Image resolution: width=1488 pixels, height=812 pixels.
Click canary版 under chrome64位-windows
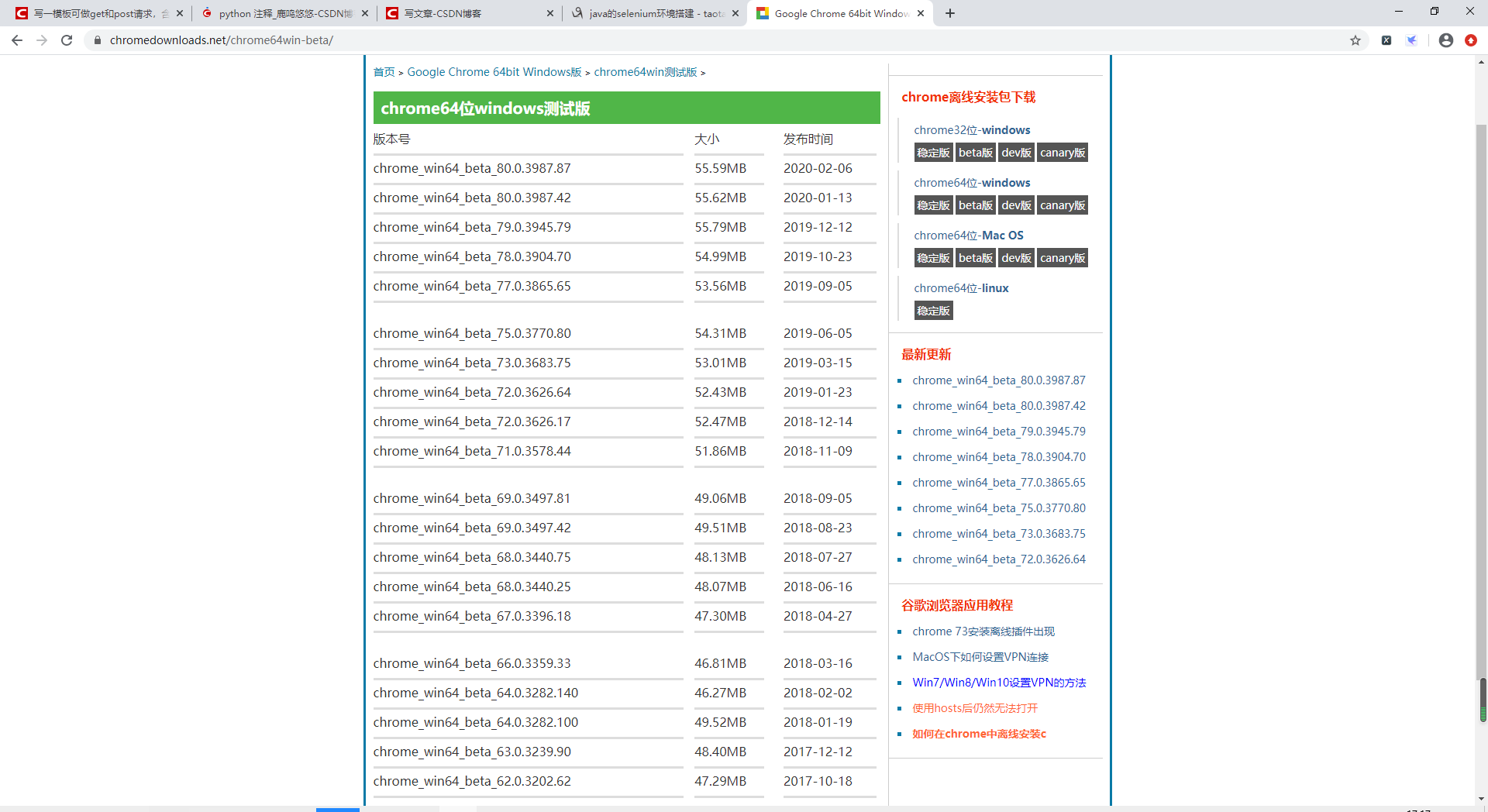point(1063,205)
